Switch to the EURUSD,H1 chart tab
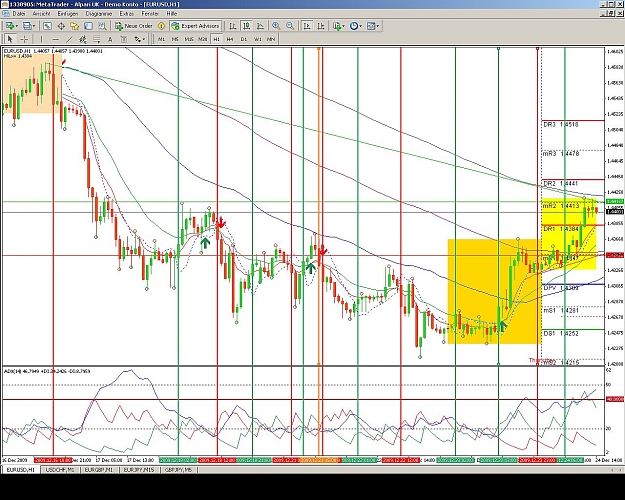The width and height of the screenshot is (625, 500). click(x=21, y=470)
